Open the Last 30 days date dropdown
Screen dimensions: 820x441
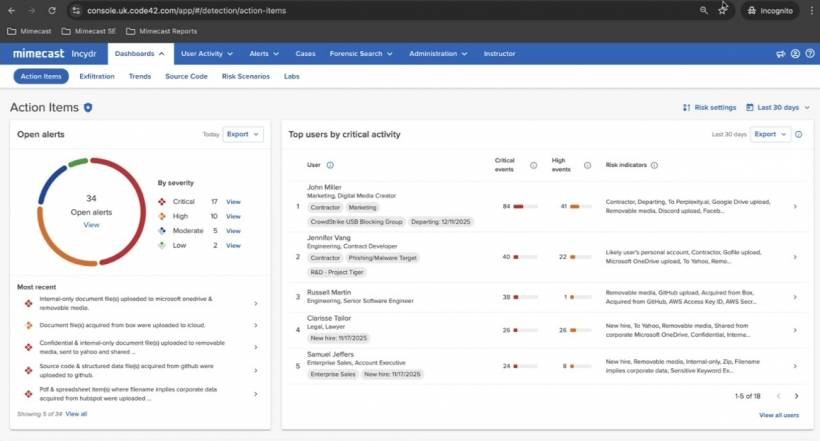point(778,107)
